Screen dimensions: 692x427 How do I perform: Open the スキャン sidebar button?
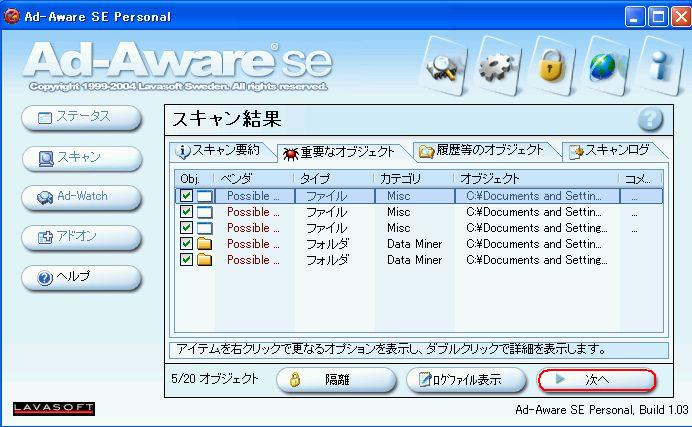pos(82,158)
